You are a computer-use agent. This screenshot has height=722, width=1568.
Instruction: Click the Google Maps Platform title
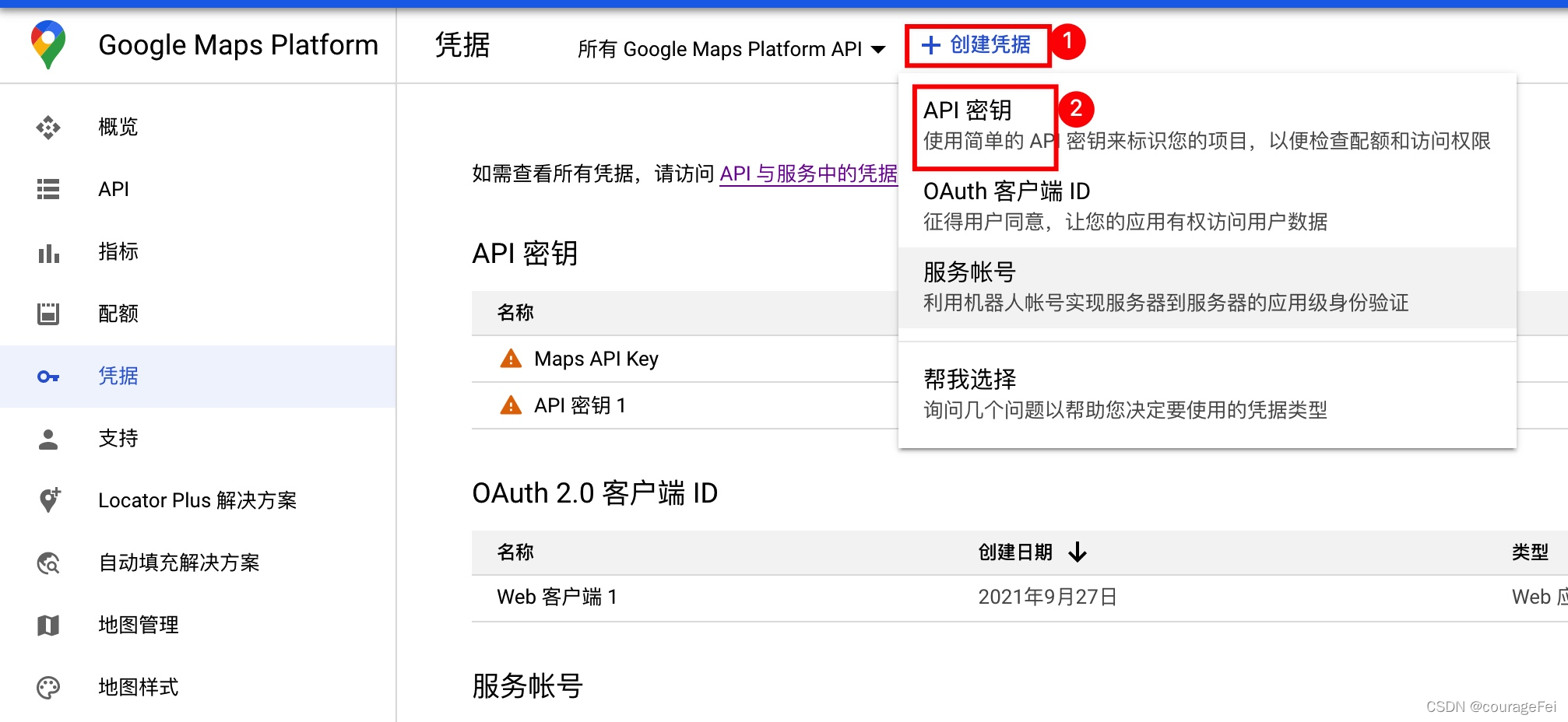(238, 45)
